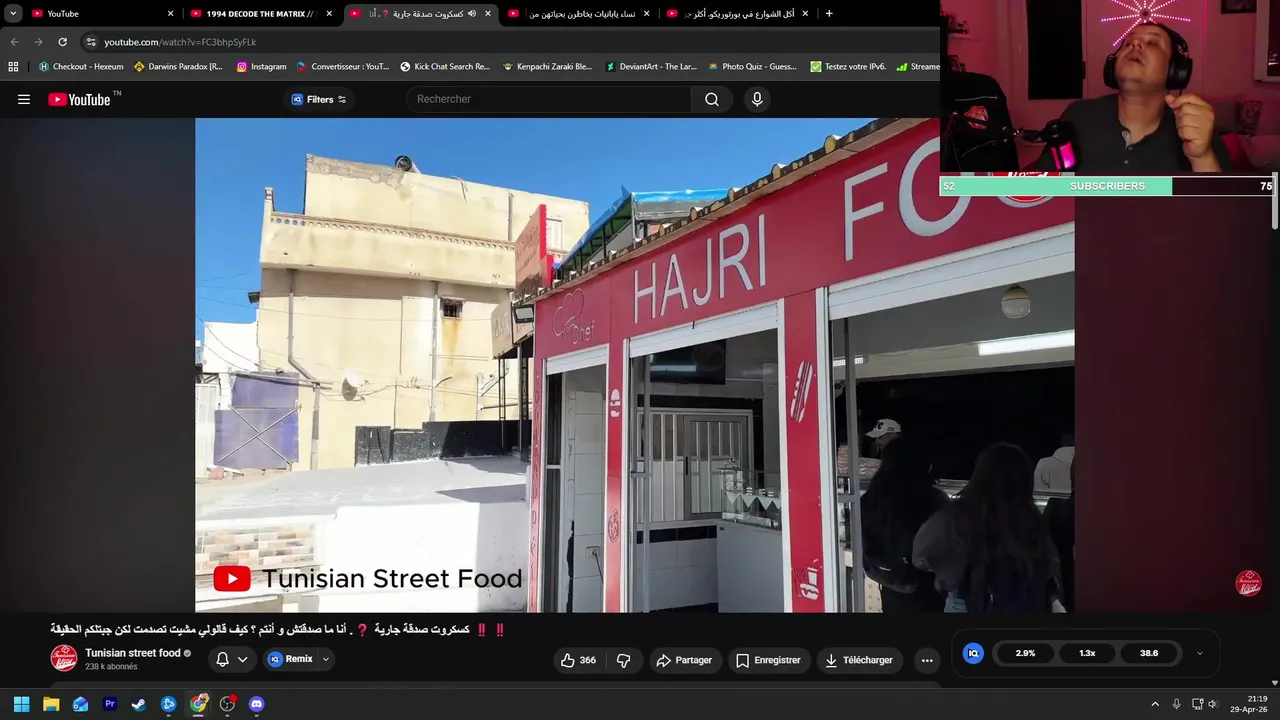Viewport: 1280px width, 720px height.
Task: Click the Rechercher search input field
Action: click(x=548, y=99)
